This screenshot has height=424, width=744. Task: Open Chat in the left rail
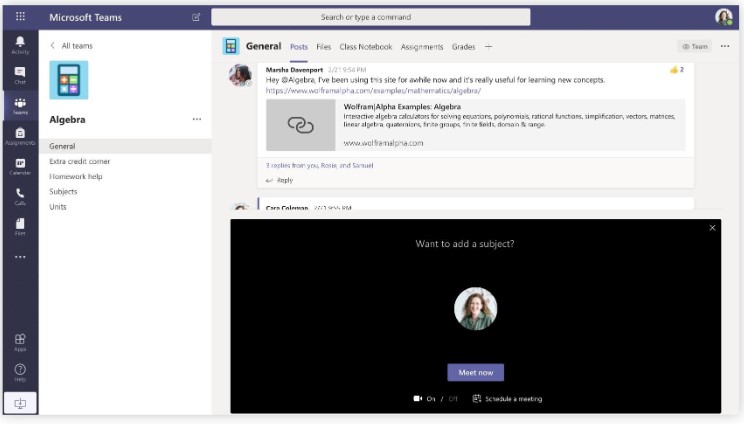[20, 75]
